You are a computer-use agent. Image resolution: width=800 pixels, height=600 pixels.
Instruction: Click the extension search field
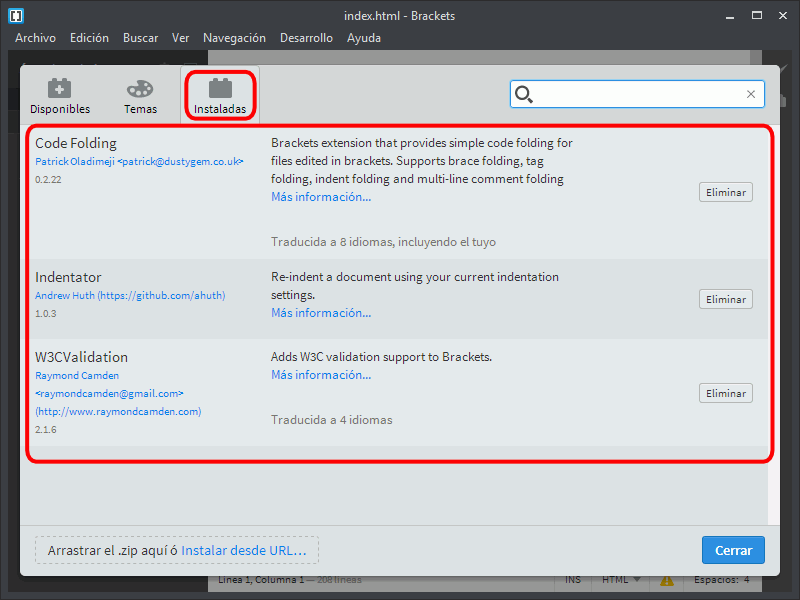(x=637, y=94)
